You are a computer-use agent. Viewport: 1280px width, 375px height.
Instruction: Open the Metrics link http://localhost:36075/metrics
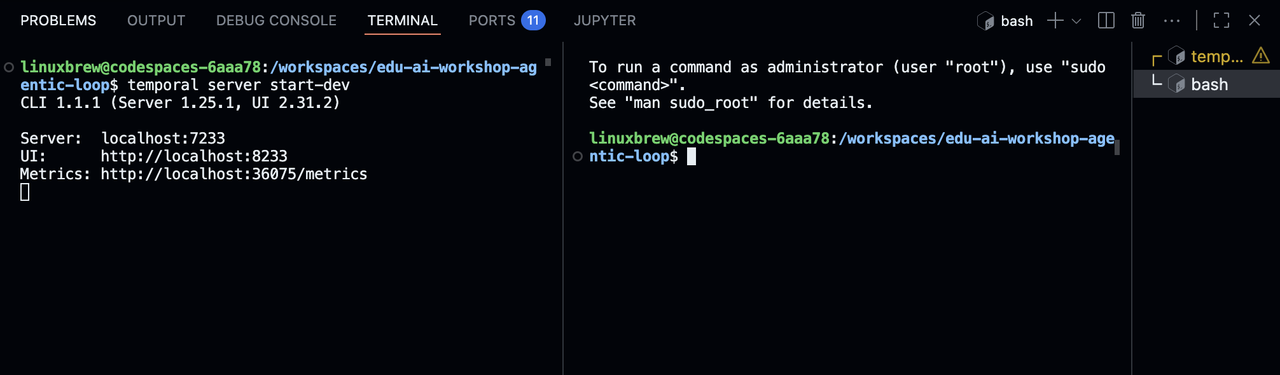234,174
